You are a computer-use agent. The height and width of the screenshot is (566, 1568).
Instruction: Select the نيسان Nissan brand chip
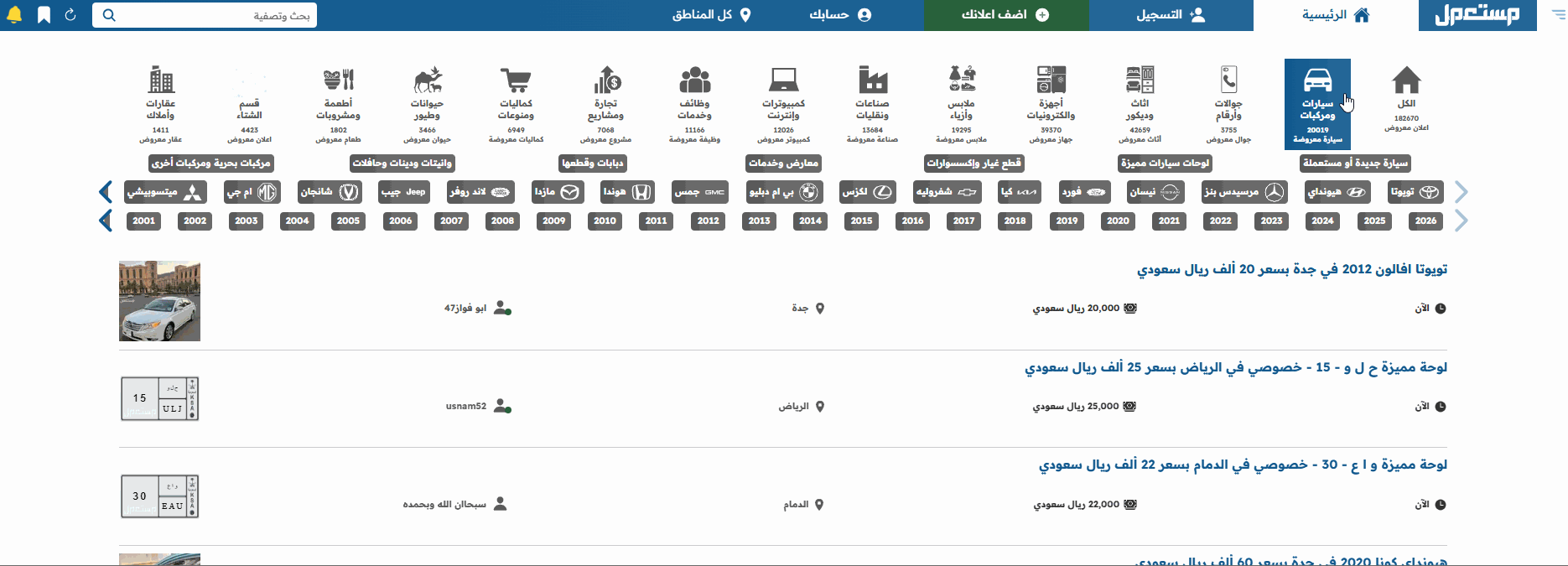point(1155,192)
